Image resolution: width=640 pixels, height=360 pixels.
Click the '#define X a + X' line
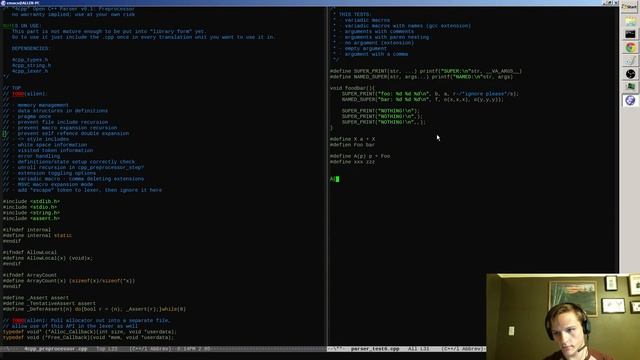click(353, 139)
